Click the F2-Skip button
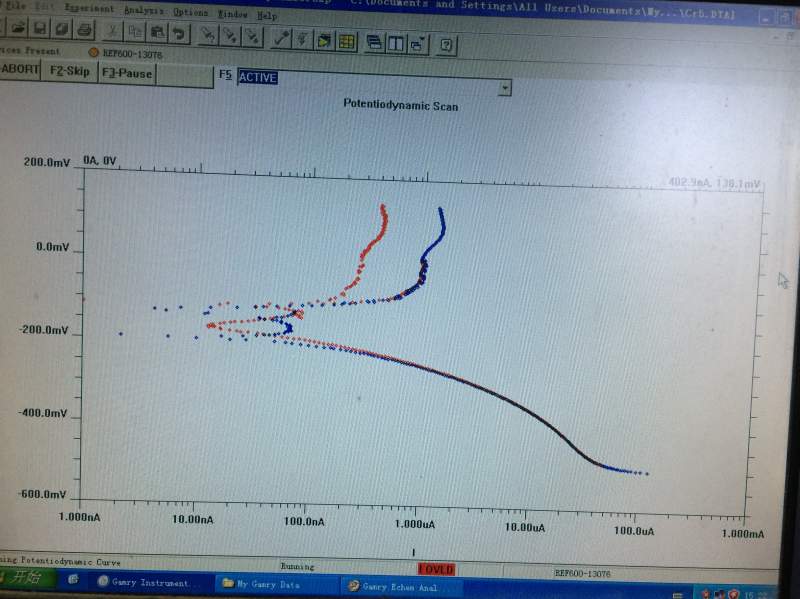Viewport: 800px width, 599px height. point(69,71)
